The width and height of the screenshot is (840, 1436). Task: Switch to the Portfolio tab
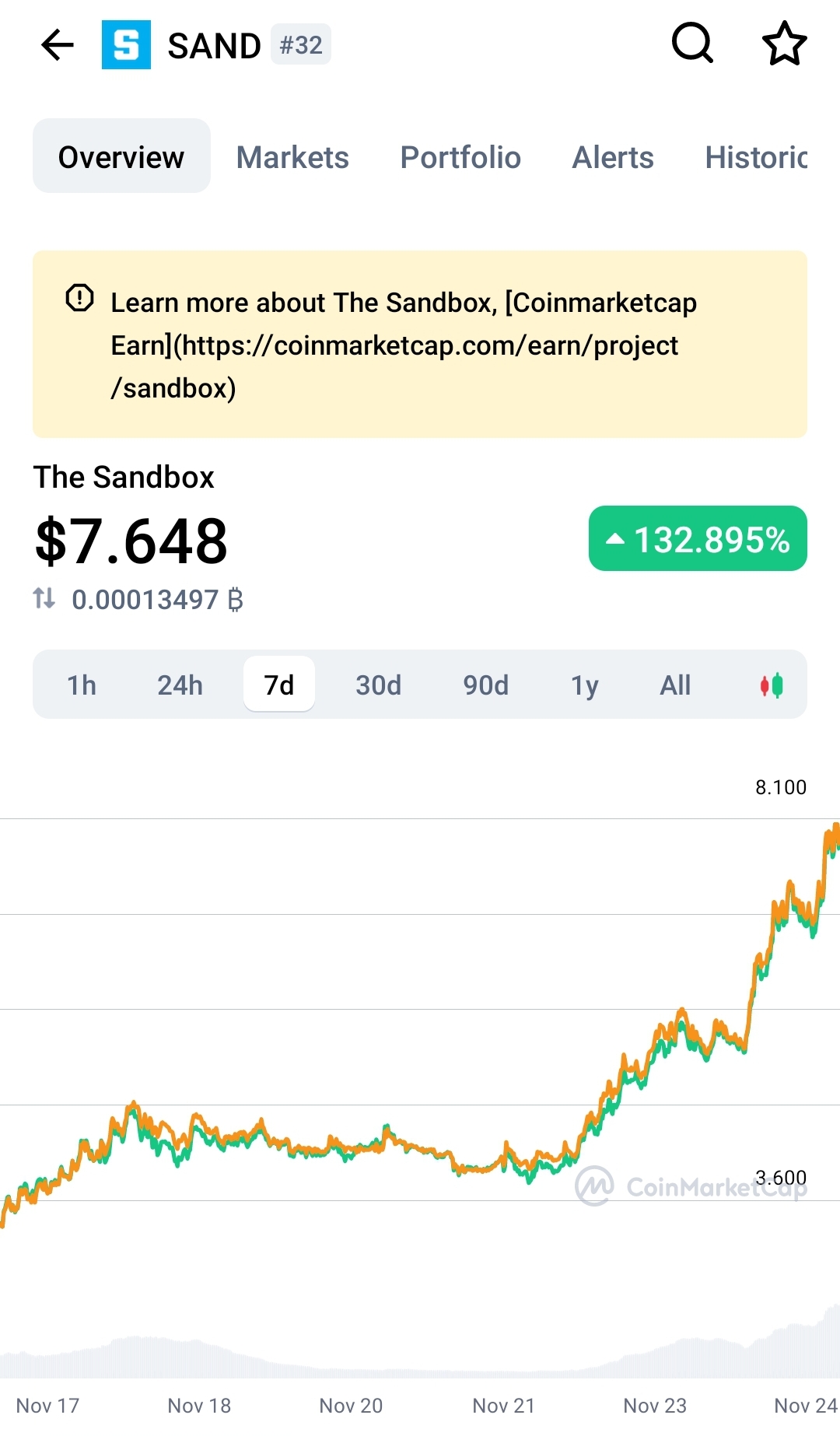tap(460, 157)
